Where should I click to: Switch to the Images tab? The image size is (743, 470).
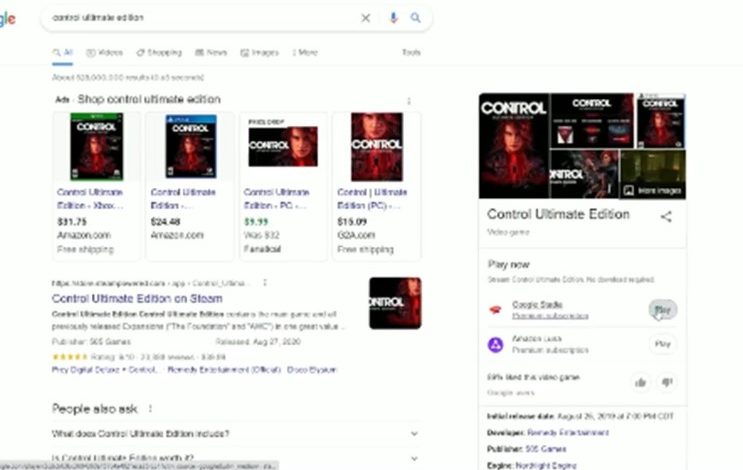[259, 53]
